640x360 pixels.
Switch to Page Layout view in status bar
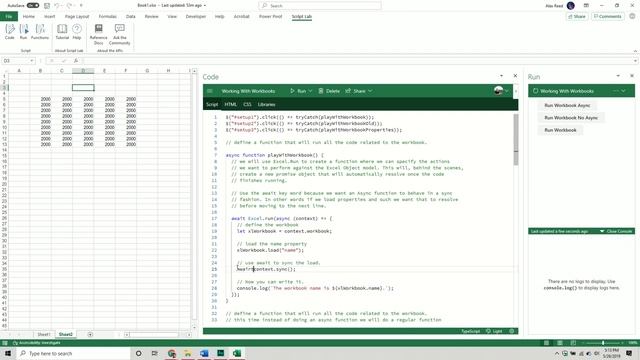(560, 343)
